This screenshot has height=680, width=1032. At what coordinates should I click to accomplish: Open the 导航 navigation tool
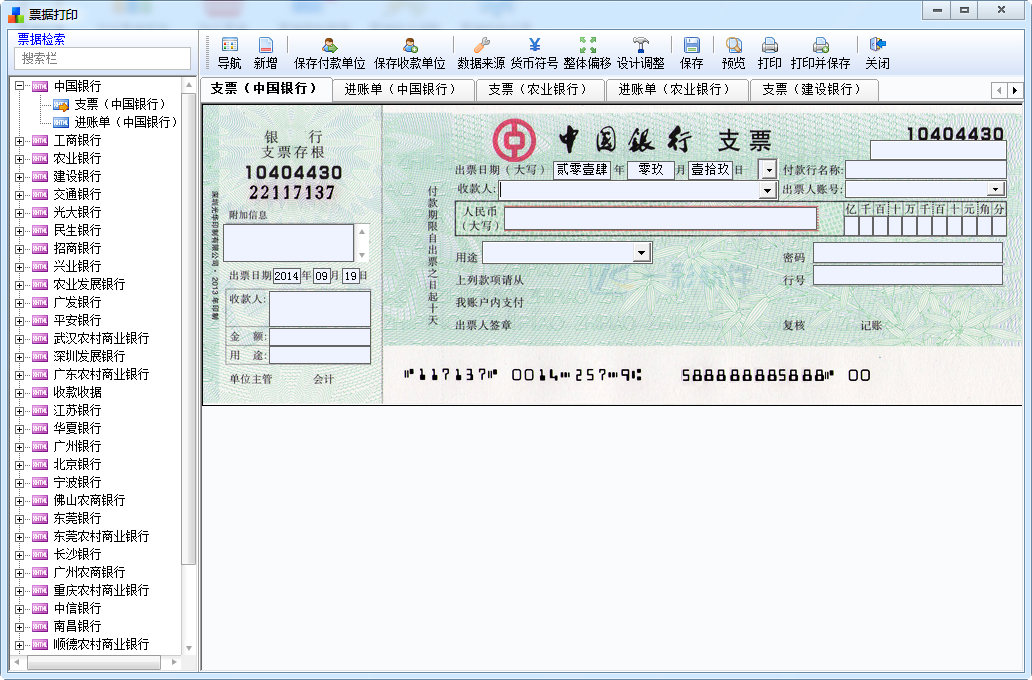[229, 53]
